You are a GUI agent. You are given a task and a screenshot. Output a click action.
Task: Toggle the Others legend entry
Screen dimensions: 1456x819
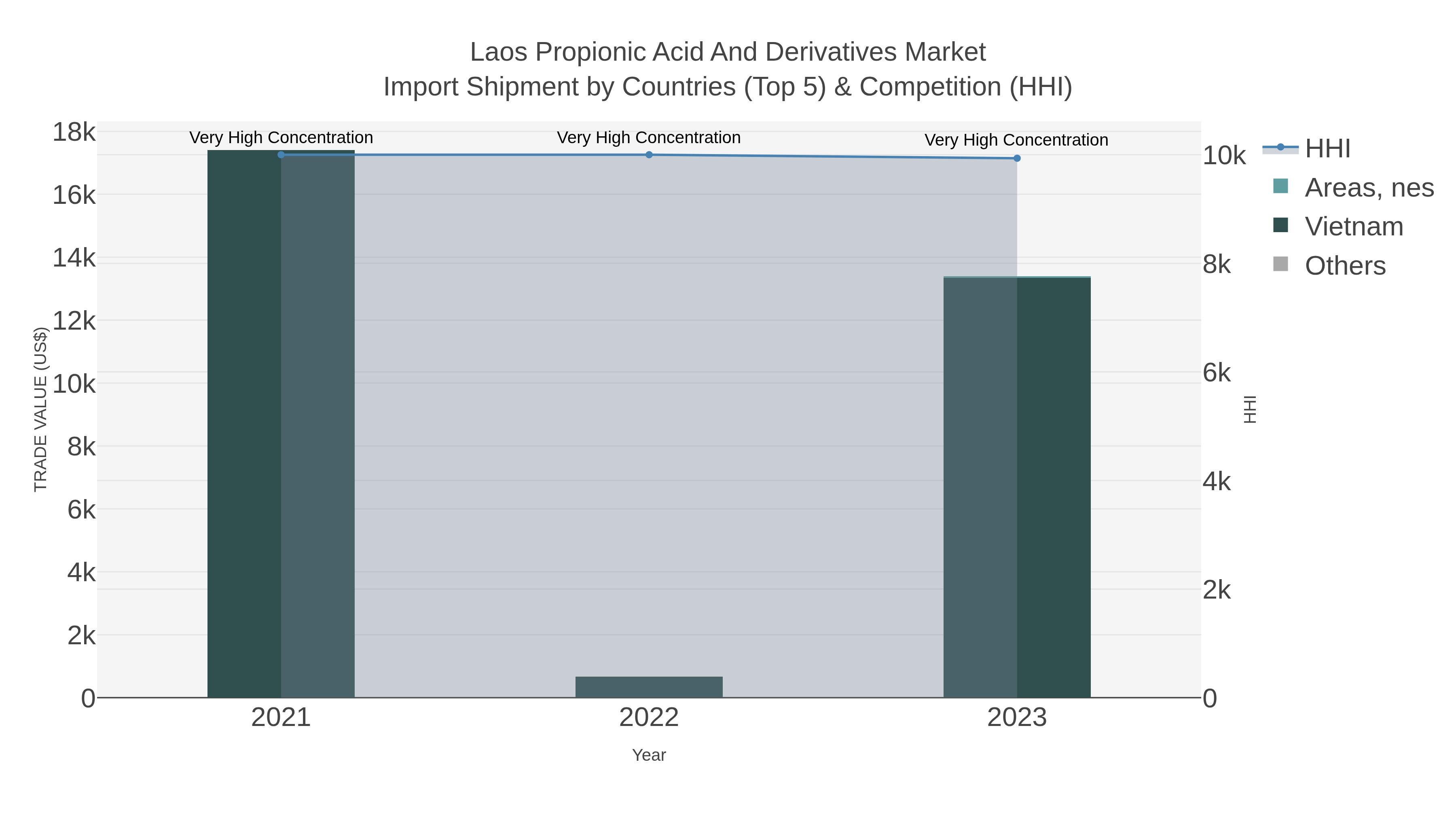(1329, 265)
